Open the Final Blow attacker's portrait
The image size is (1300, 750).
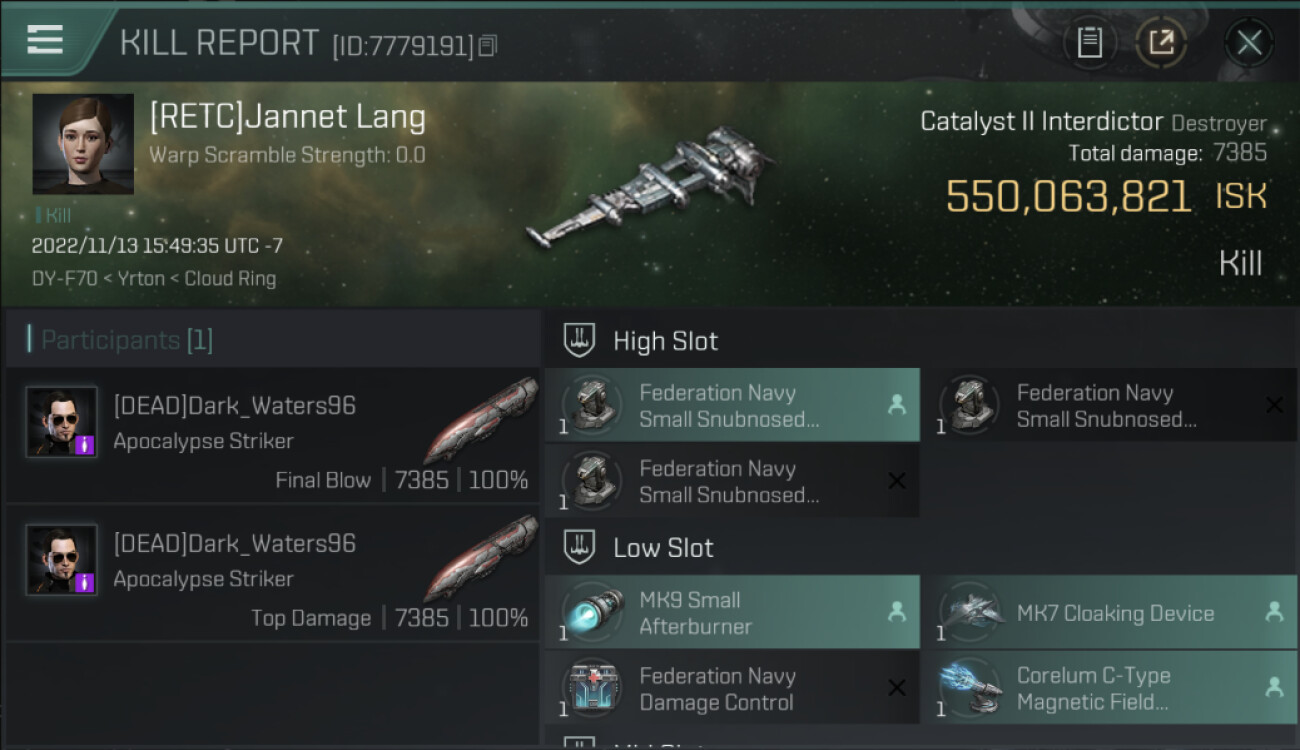(62, 422)
